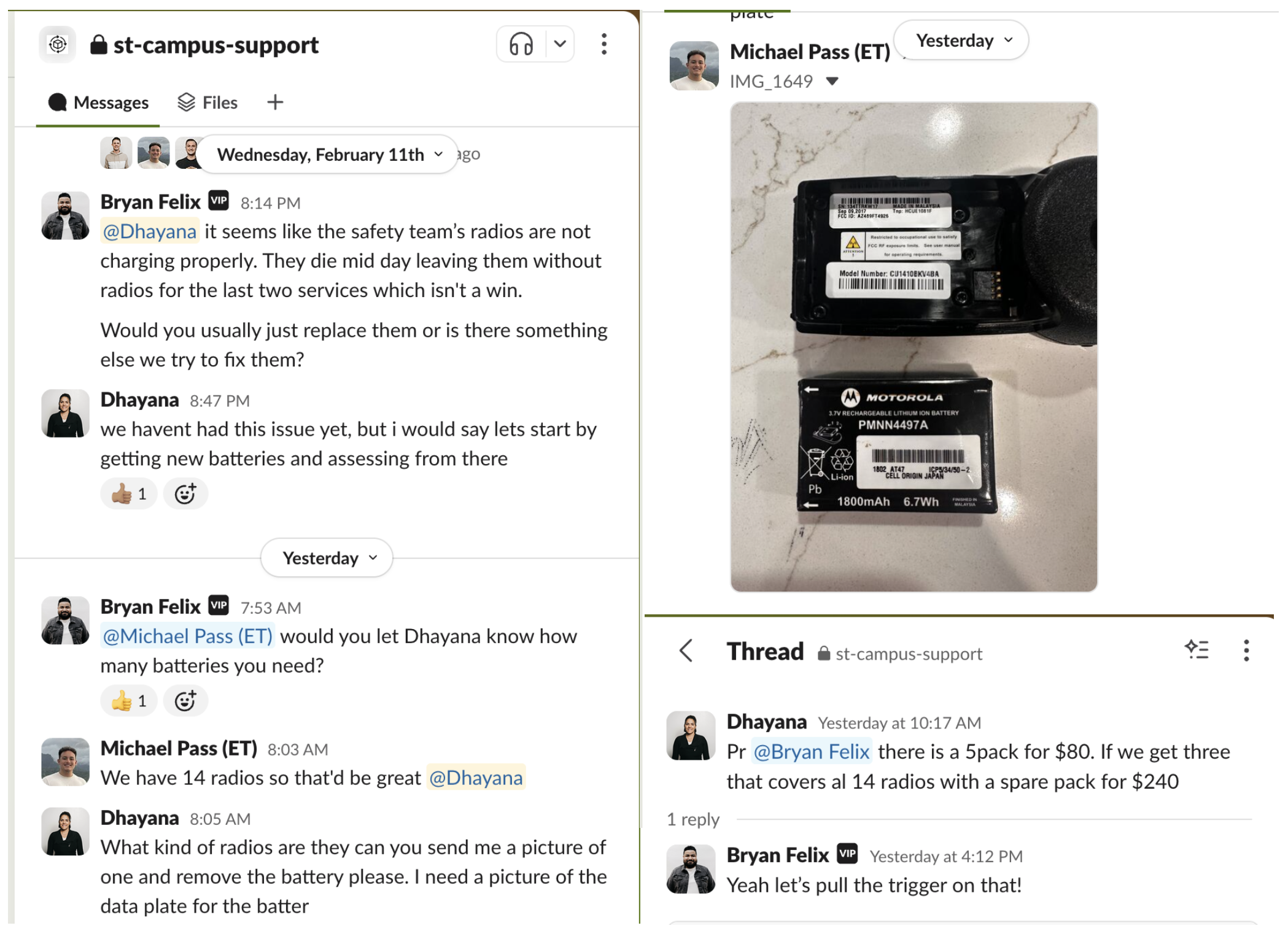Image resolution: width=1288 pixels, height=939 pixels.
Task: Add reaction to Dhayana's battery message
Action: pos(185,494)
